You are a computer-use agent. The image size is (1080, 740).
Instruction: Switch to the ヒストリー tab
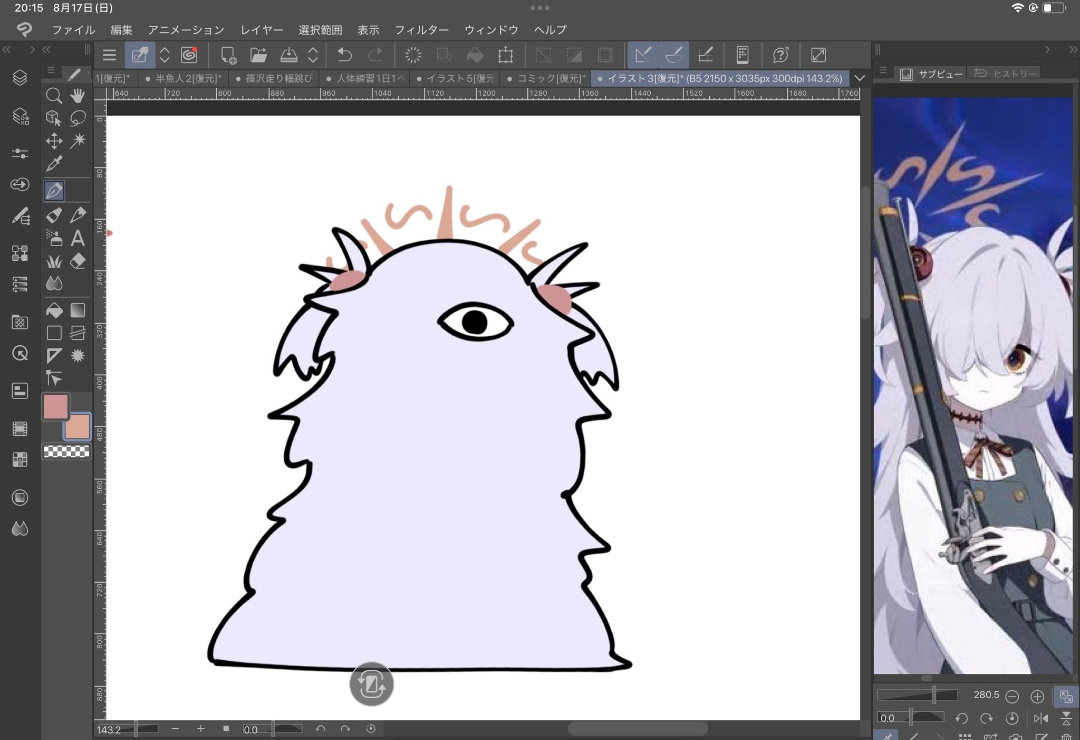click(1004, 73)
